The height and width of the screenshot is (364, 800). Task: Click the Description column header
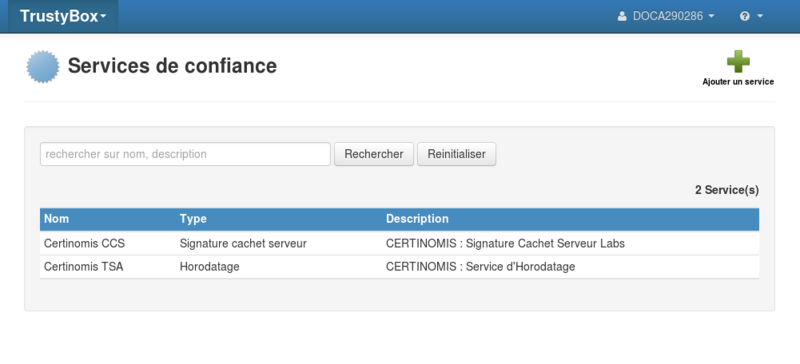coord(417,219)
